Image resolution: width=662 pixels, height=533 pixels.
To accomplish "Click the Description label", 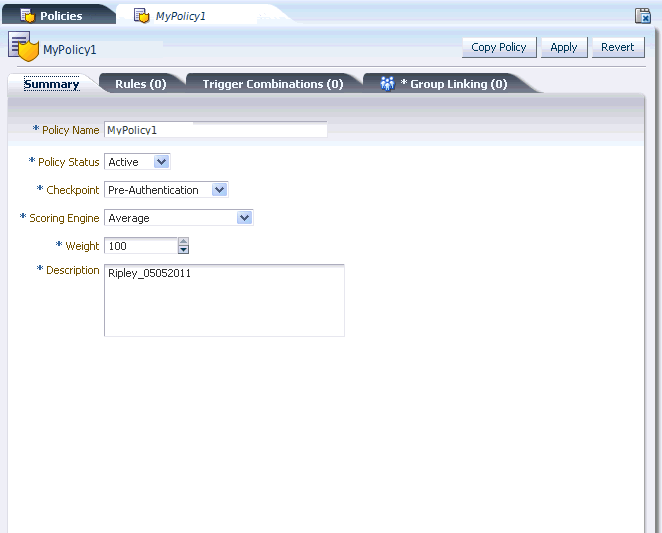I will pyautogui.click(x=73, y=270).
